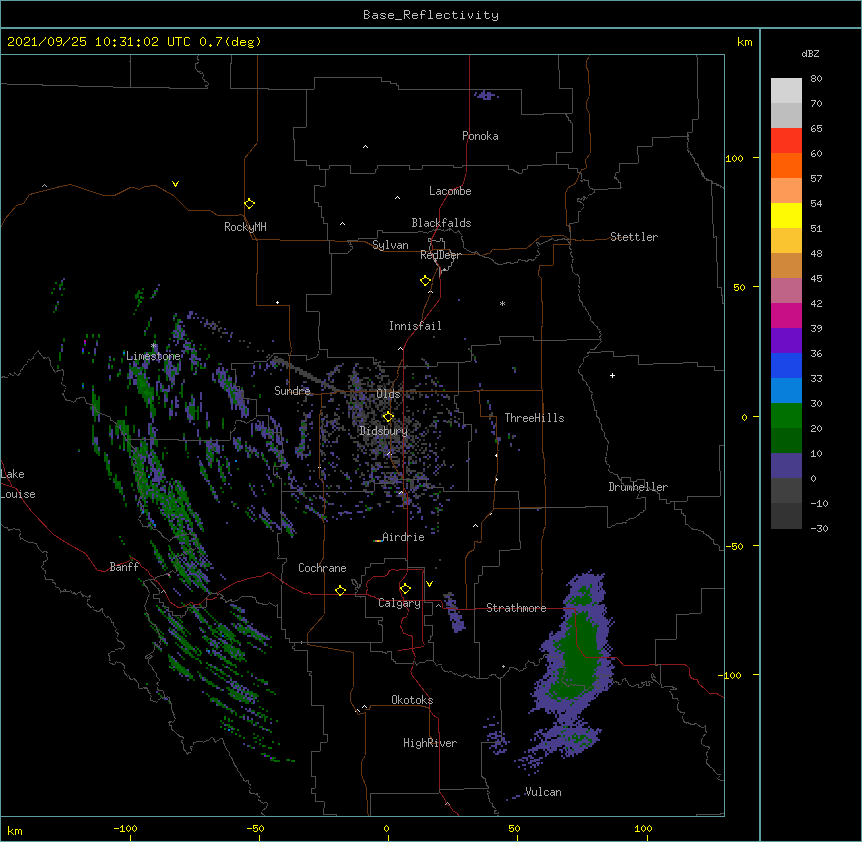Click the Base_Reflectivity title
The height and width of the screenshot is (842, 862).
point(431,15)
